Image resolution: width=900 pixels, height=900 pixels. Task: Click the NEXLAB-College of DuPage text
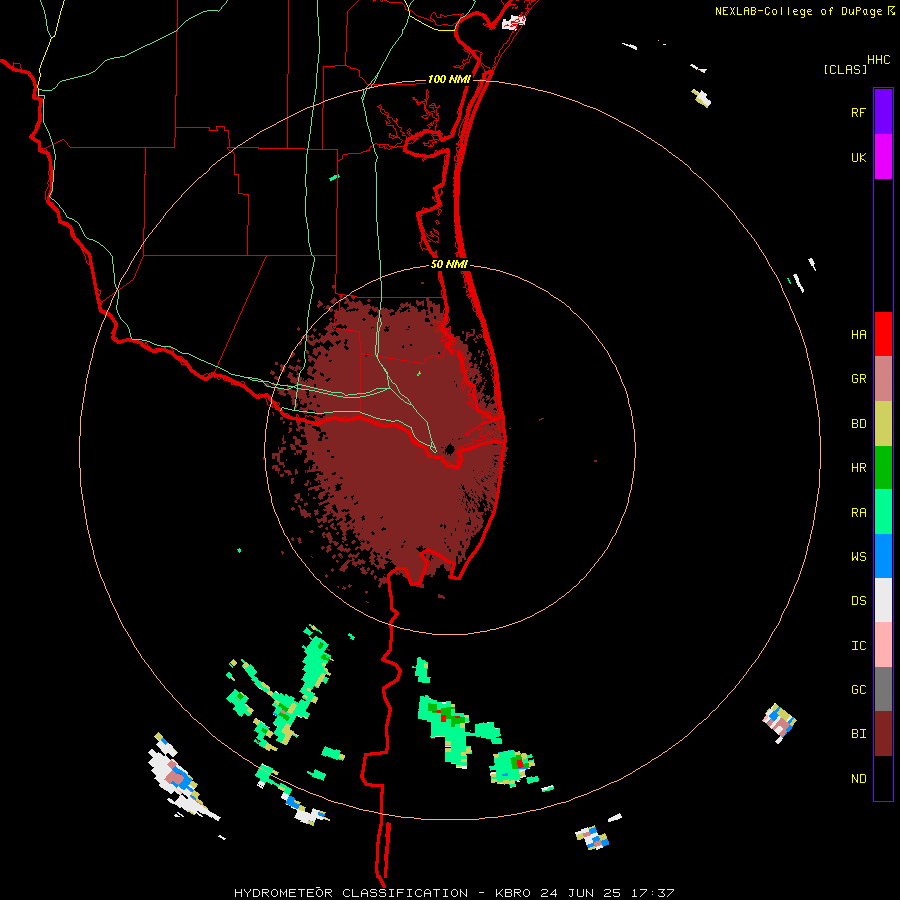(799, 11)
